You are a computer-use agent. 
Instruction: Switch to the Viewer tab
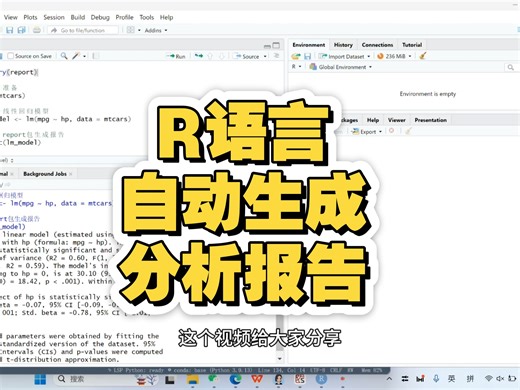397,120
